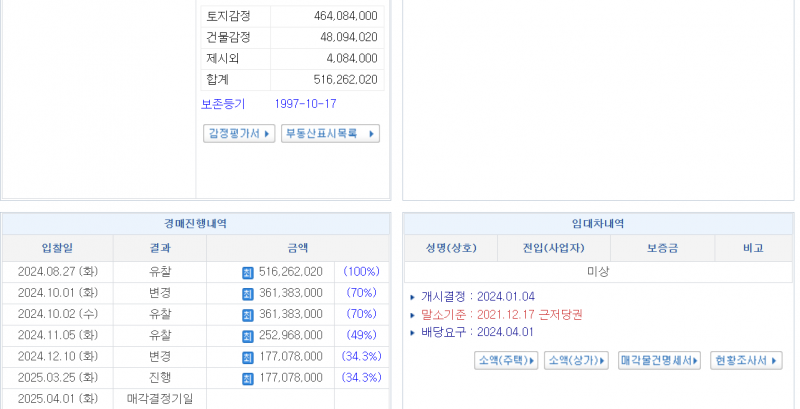Screen dimensions: 800x409
Task: Click the 최 icon in the 2024.12.10 row
Action: (248, 357)
